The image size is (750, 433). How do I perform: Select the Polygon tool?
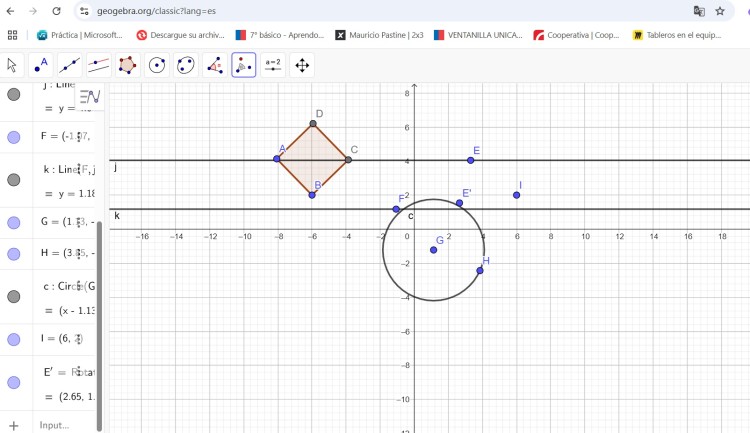tap(128, 65)
